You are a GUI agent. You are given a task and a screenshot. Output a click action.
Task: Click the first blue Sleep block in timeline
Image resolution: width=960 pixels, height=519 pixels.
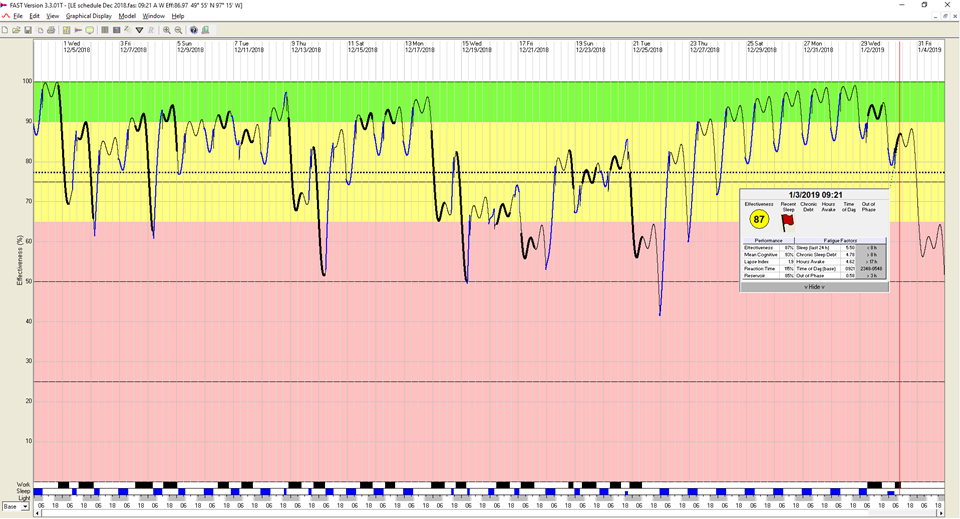pyautogui.click(x=39, y=491)
